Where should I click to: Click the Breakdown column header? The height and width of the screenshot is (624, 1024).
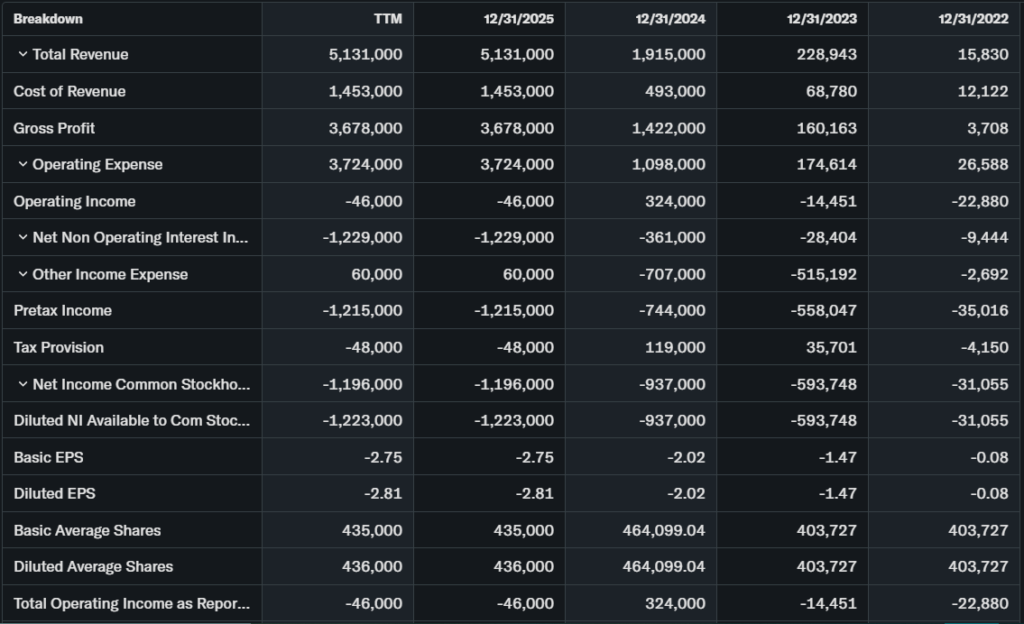tap(48, 19)
